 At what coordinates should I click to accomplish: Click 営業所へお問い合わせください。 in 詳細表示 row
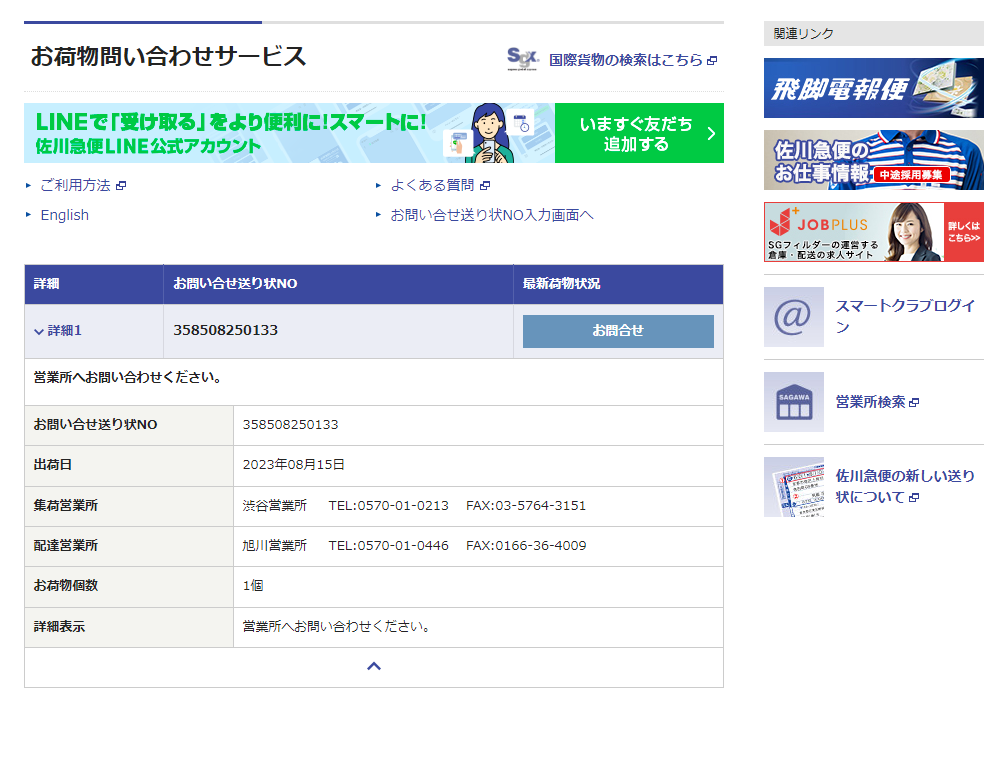pyautogui.click(x=337, y=626)
